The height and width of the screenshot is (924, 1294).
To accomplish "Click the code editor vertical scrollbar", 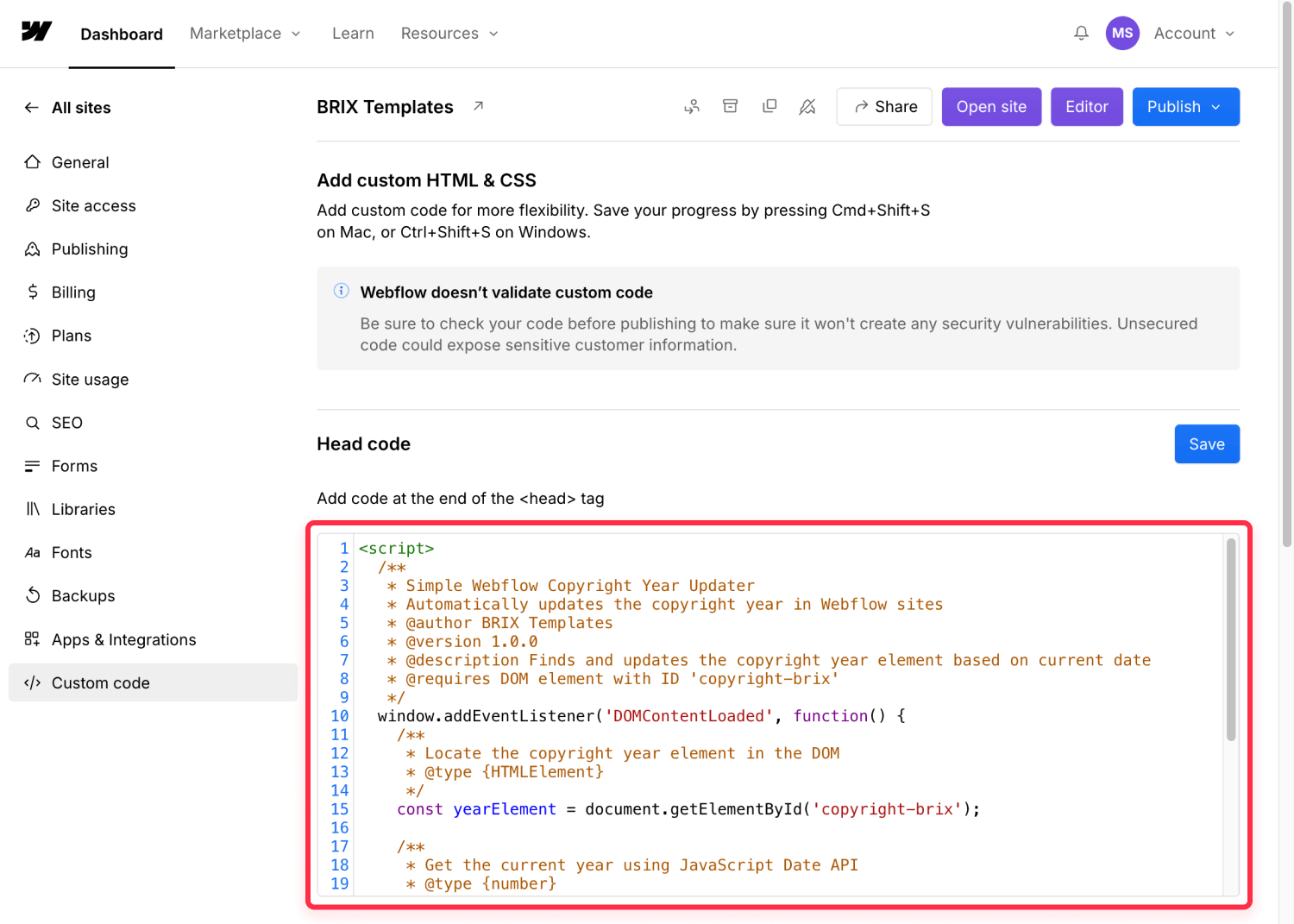I will 1231,638.
